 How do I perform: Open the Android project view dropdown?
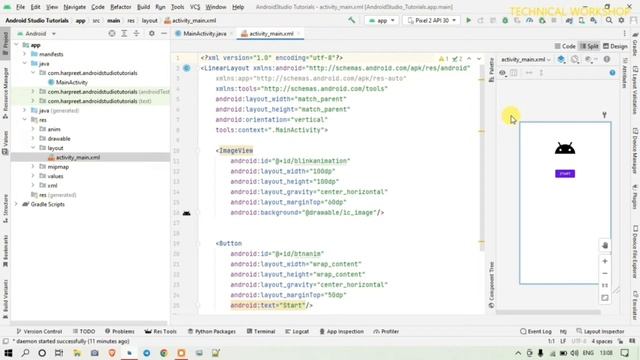point(37,33)
